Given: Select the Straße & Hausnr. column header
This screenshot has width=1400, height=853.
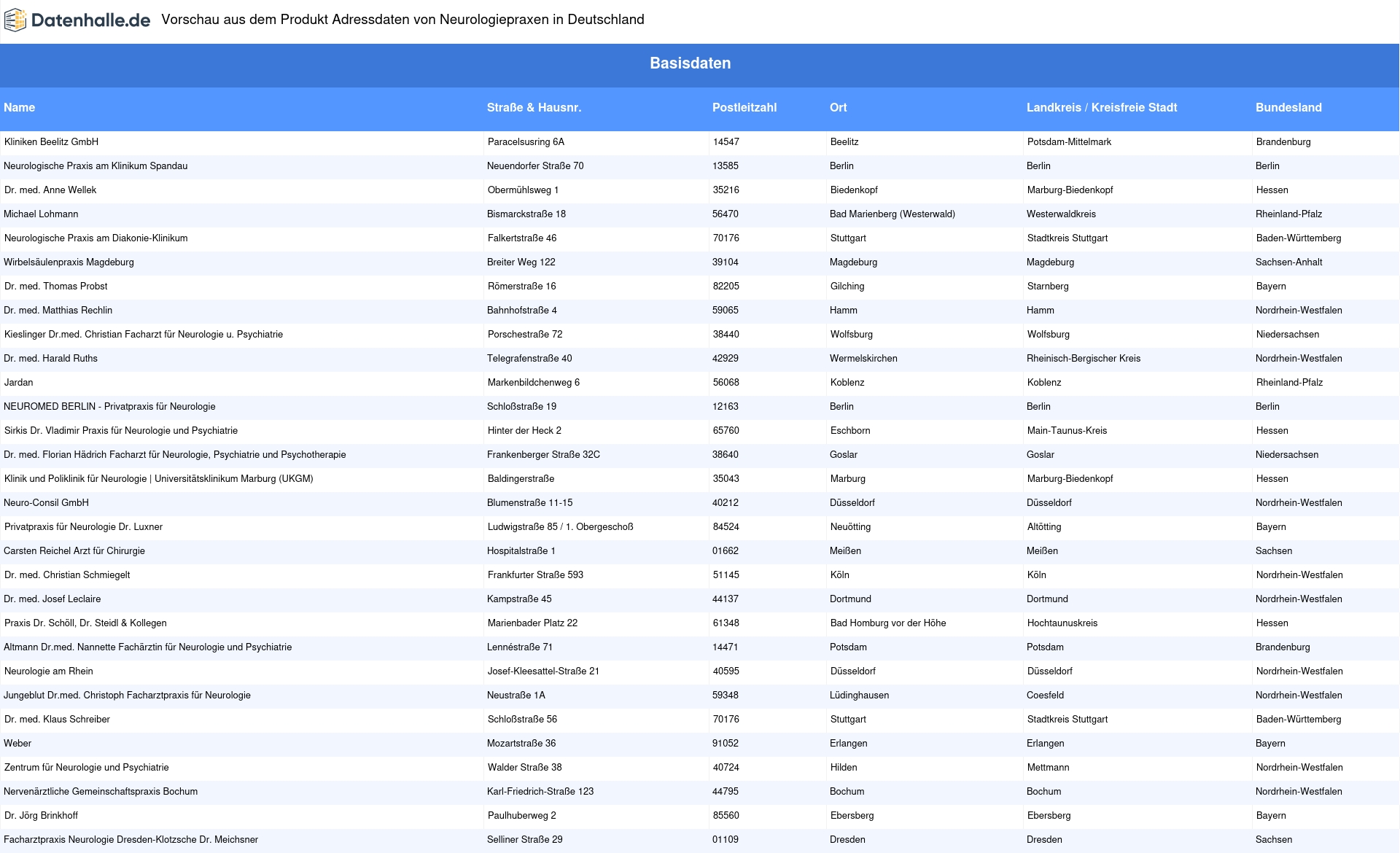Looking at the screenshot, I should (534, 108).
